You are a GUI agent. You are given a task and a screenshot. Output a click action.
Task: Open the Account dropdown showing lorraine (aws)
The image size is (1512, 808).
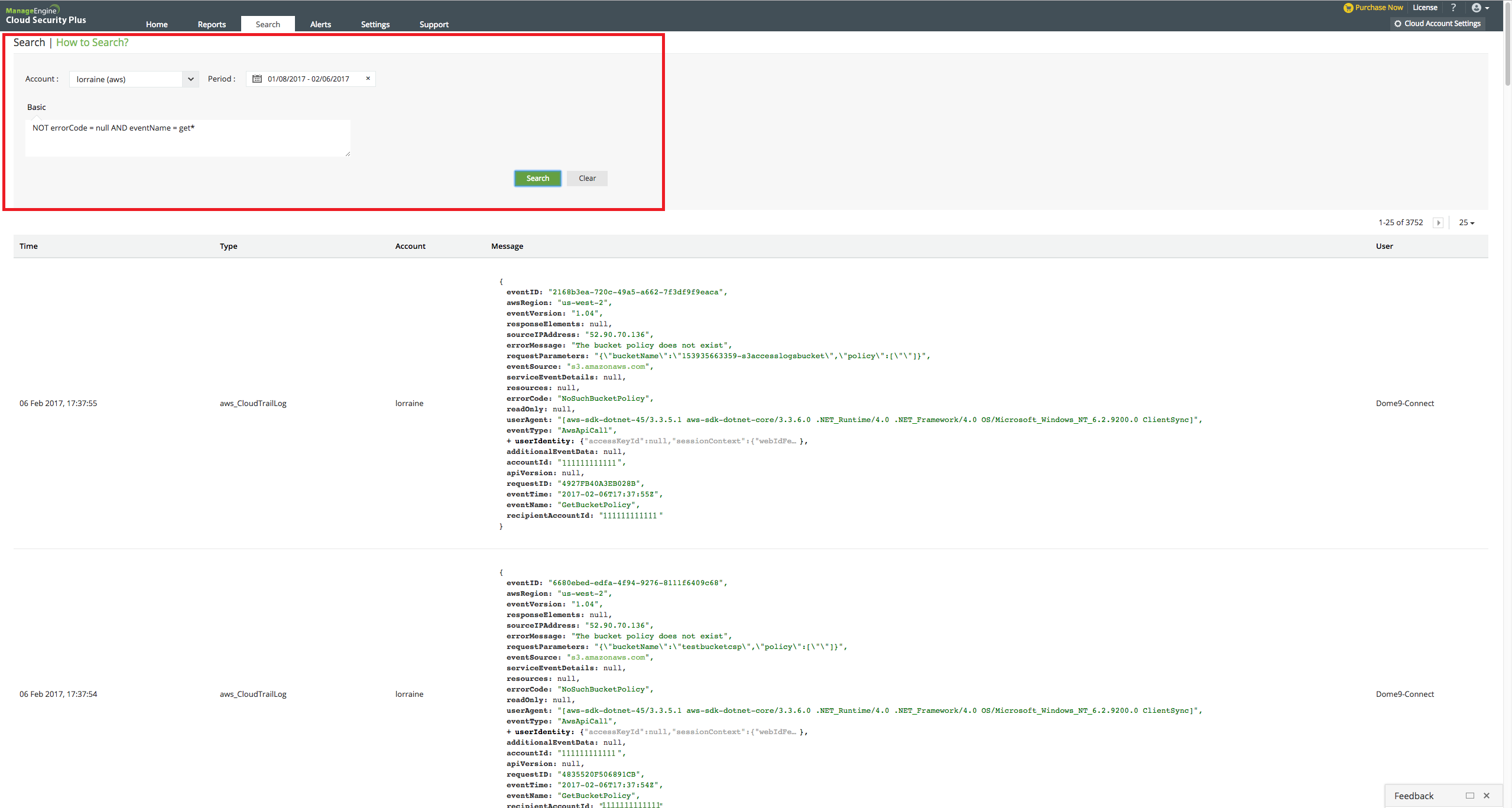[134, 79]
